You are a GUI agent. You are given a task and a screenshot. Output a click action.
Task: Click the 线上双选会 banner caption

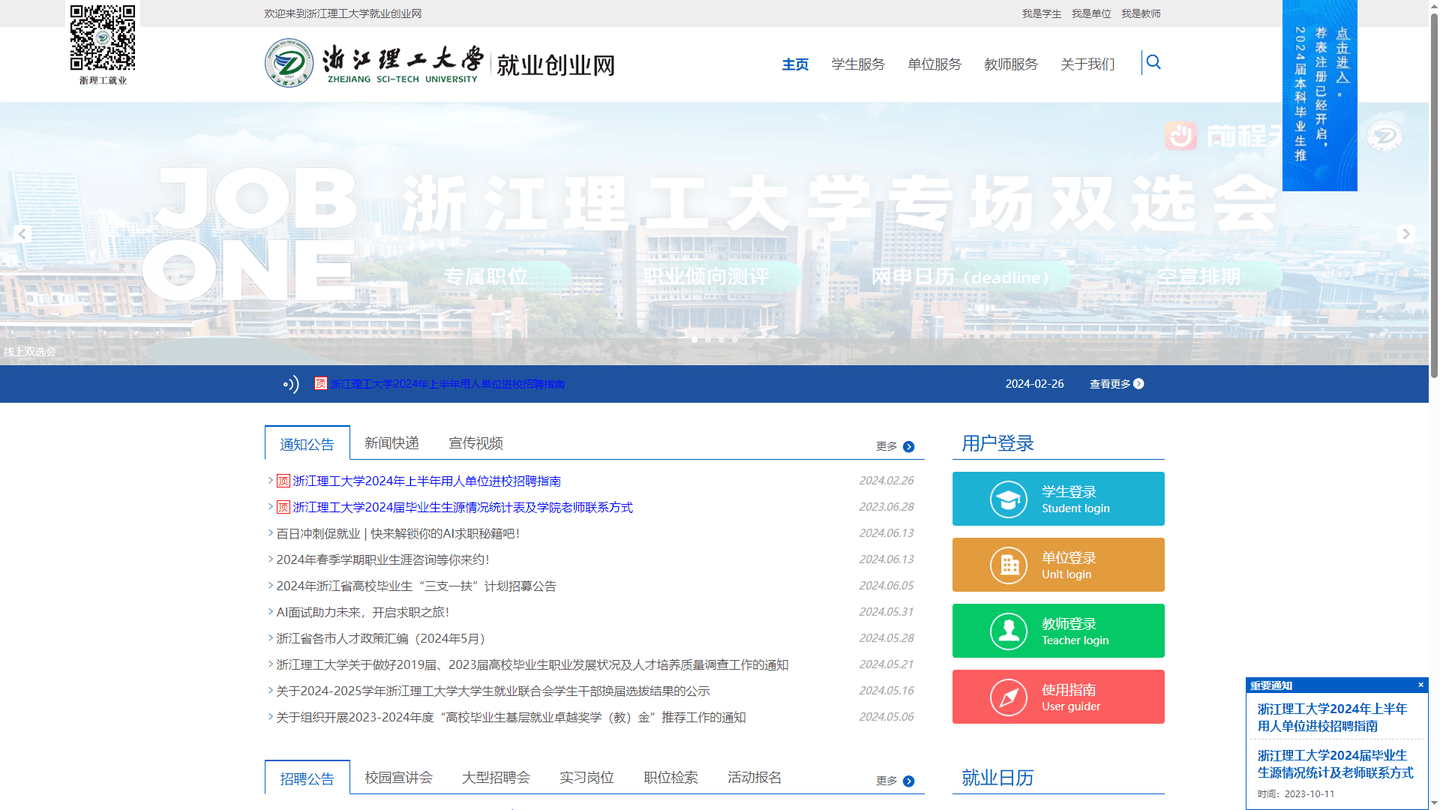(x=30, y=352)
